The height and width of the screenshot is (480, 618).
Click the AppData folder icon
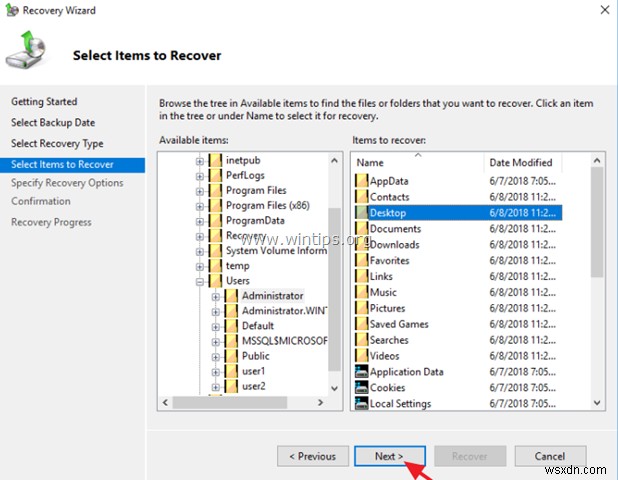pyautogui.click(x=361, y=181)
